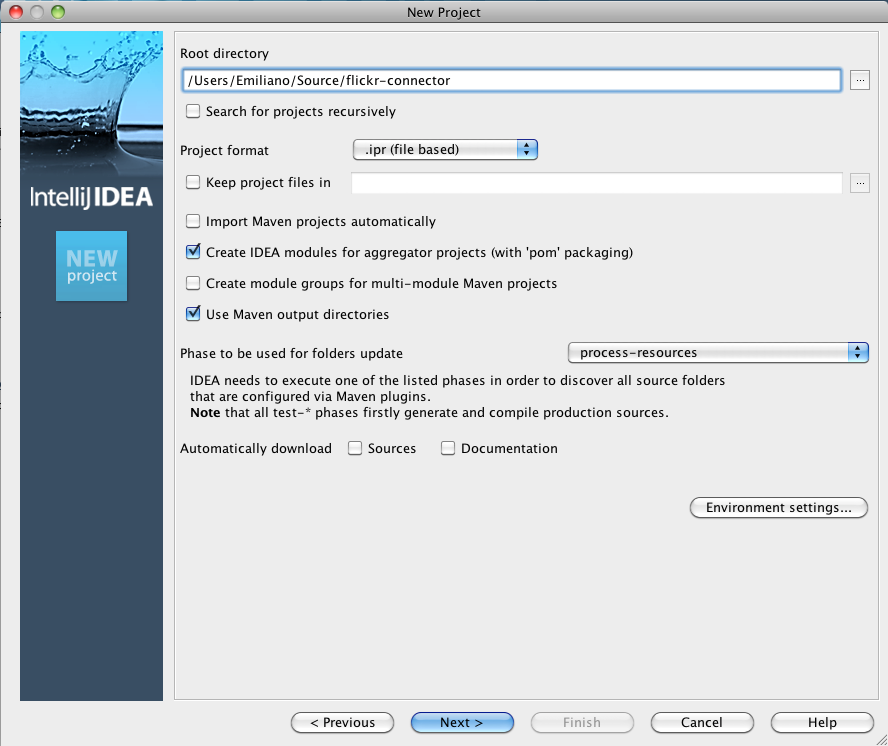
Task: Enable Search for projects recursively
Action: tap(193, 112)
